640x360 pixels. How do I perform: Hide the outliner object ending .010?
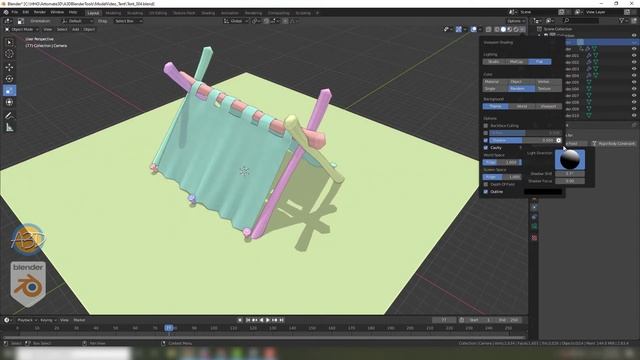[x=634, y=116]
